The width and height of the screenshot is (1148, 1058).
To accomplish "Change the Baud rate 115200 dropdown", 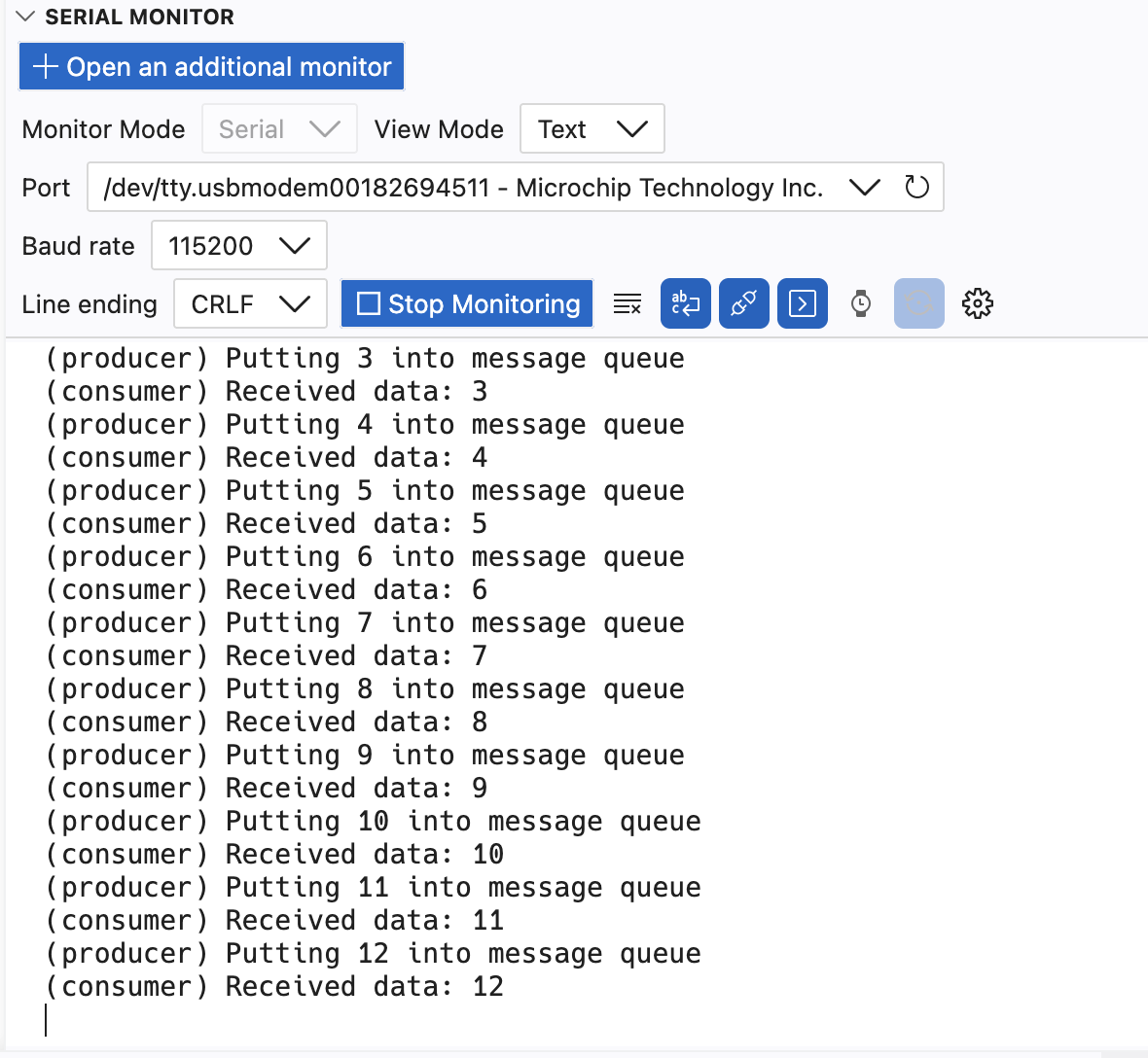I will click(238, 246).
